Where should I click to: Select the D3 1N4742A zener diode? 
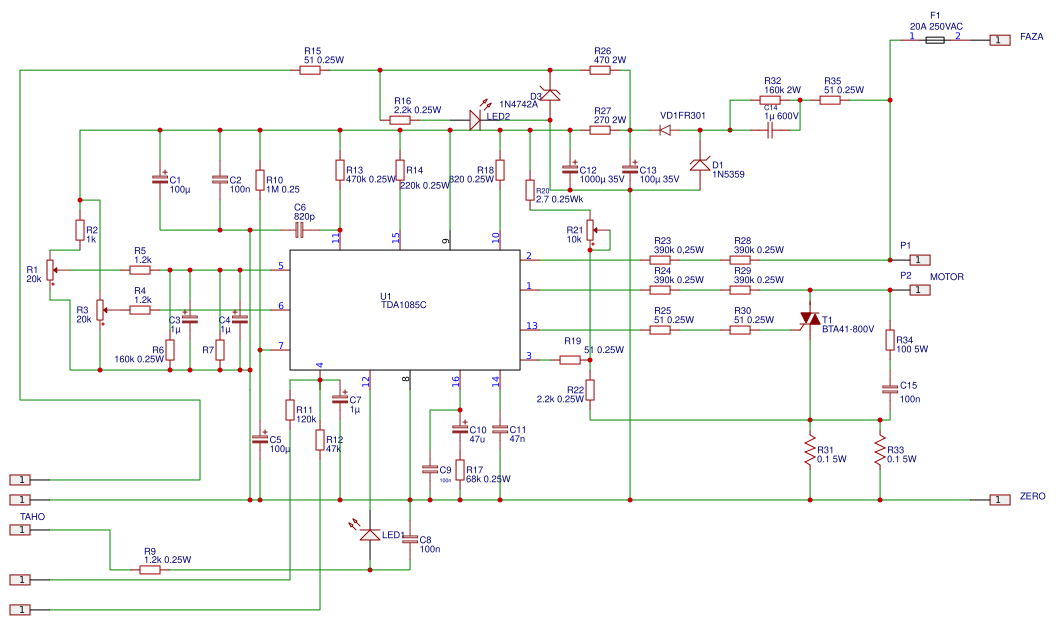(550, 94)
